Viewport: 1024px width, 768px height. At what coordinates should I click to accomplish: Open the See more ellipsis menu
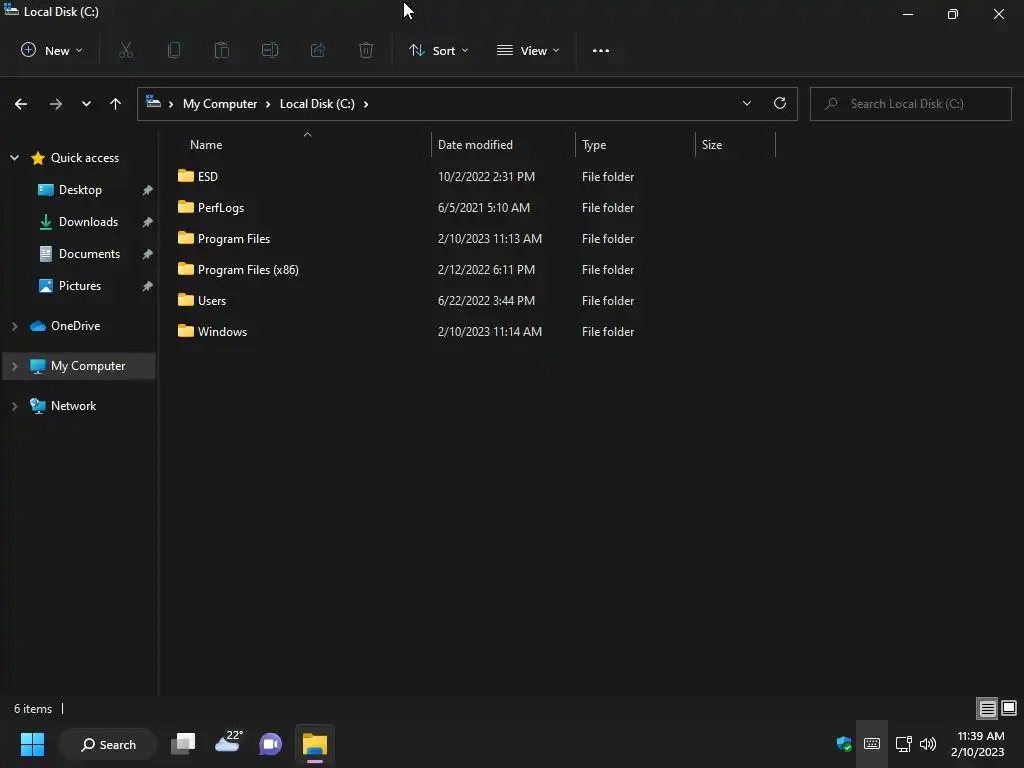[601, 50]
